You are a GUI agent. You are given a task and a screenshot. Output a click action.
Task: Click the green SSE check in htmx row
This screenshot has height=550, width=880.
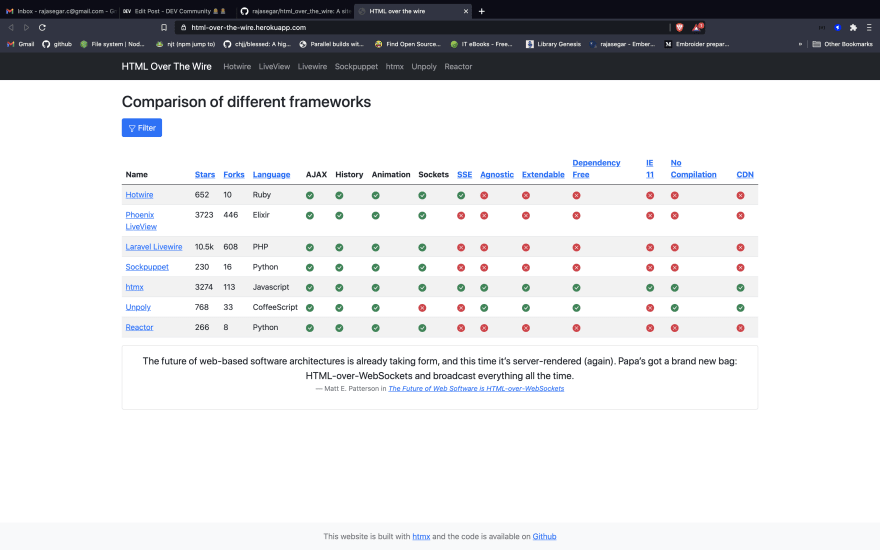pyautogui.click(x=461, y=287)
